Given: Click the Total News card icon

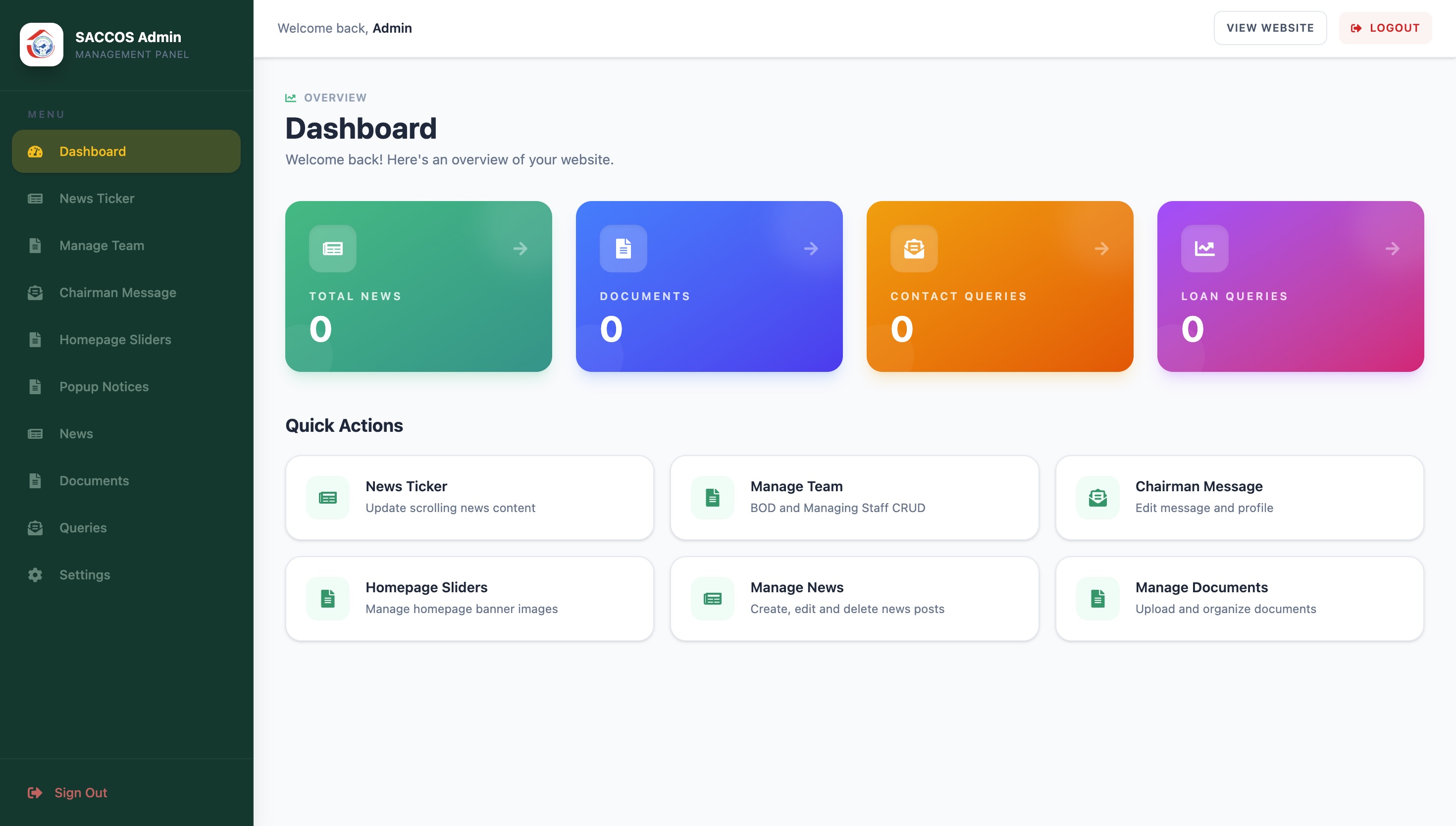Looking at the screenshot, I should point(333,249).
